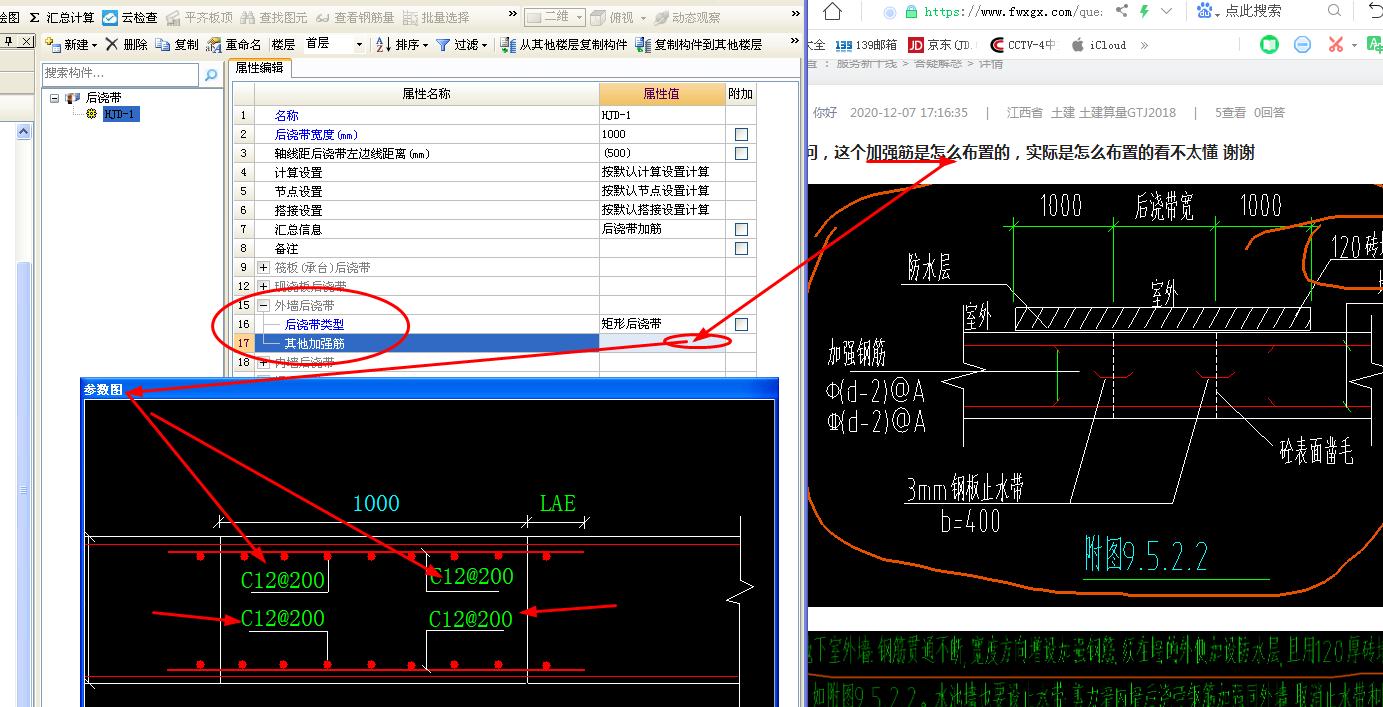The image size is (1383, 707).
Task: Click 土建算量GTJ2018 tag link
Action: pos(1127,113)
